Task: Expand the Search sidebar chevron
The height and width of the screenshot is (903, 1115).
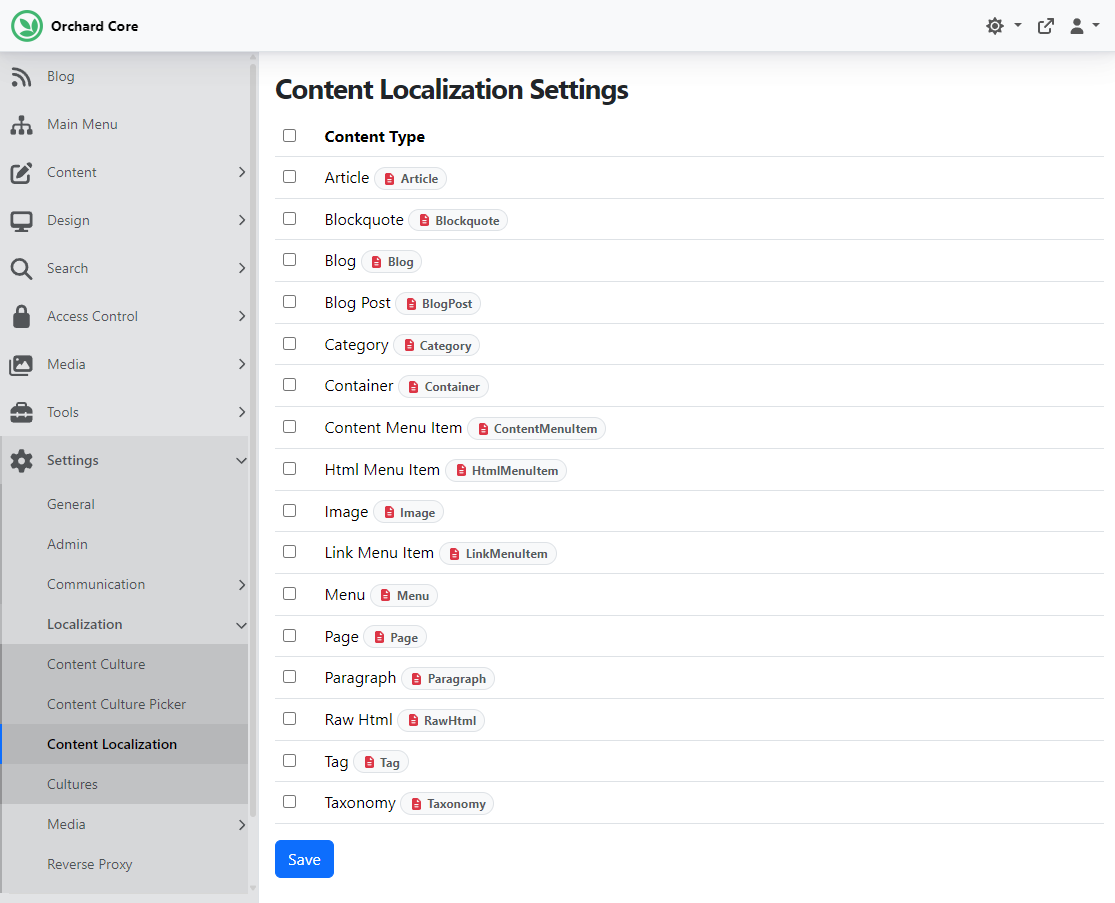Action: (x=242, y=269)
